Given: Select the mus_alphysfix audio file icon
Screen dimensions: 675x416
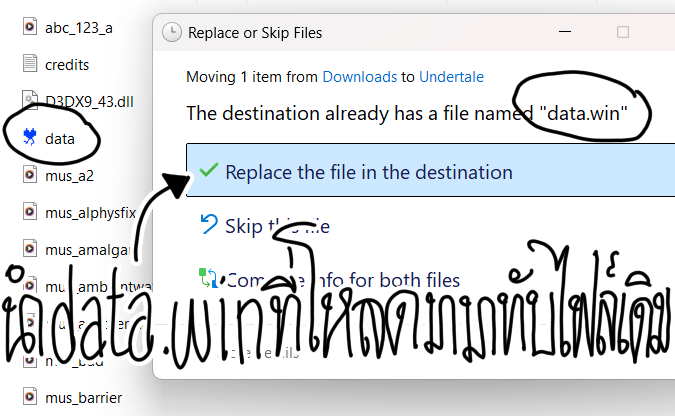Looking at the screenshot, I should tap(30, 212).
